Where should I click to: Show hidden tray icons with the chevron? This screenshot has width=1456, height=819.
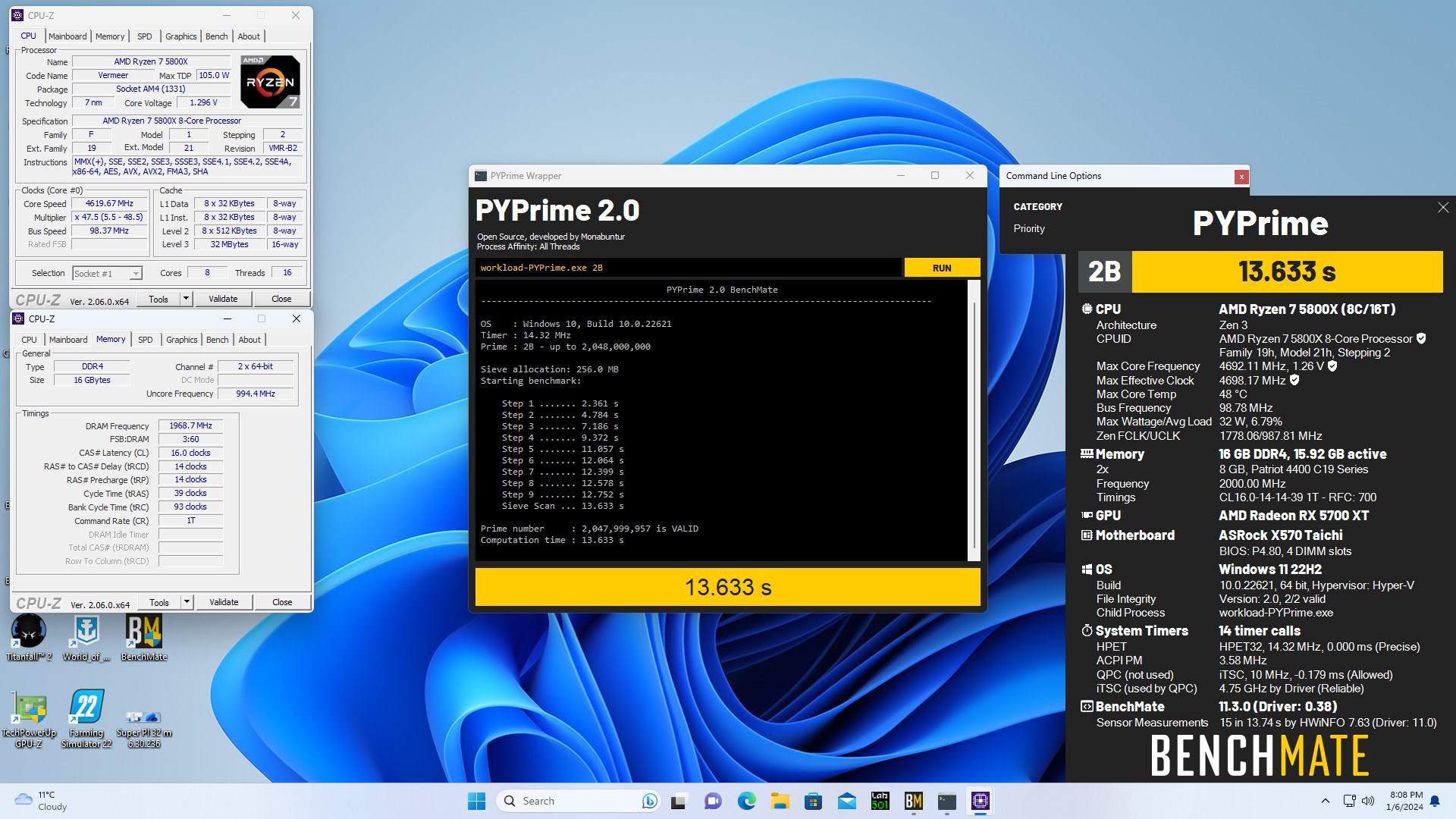(x=1325, y=801)
